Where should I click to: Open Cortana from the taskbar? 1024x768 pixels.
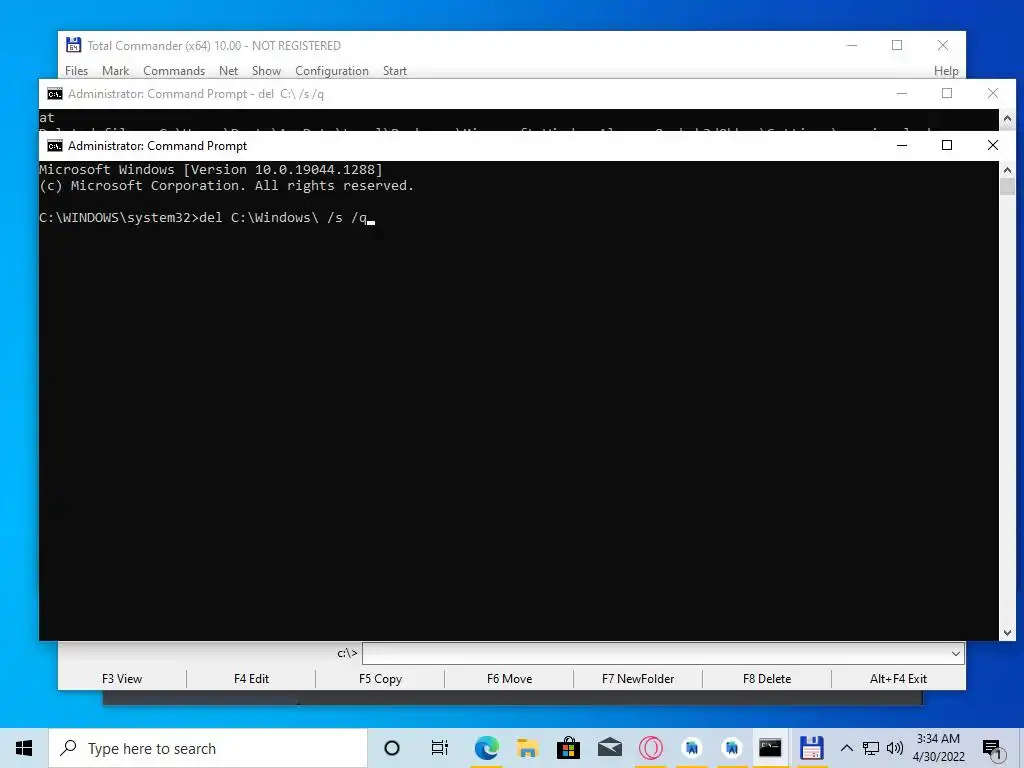392,748
